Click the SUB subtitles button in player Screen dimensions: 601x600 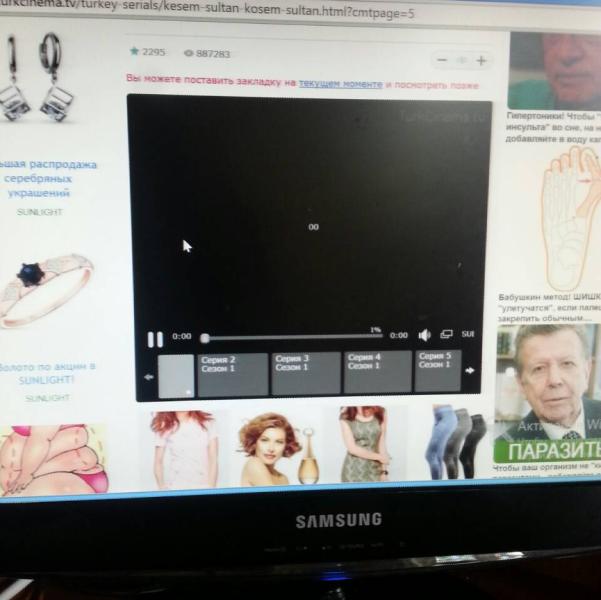467,334
